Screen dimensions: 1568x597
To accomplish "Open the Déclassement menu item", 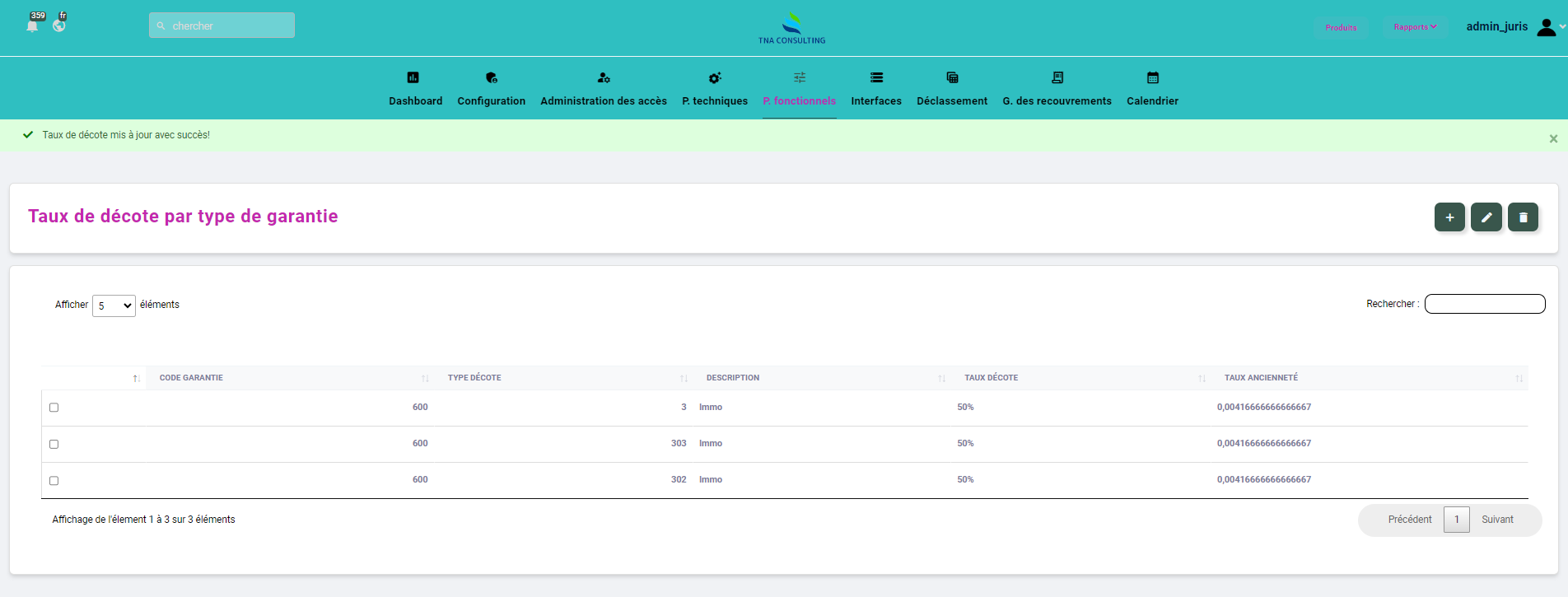I will (951, 100).
